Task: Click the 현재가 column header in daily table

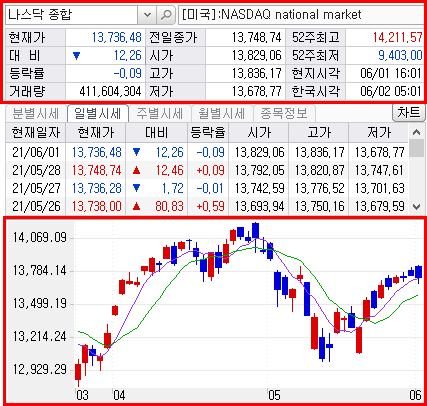Action: (96, 133)
